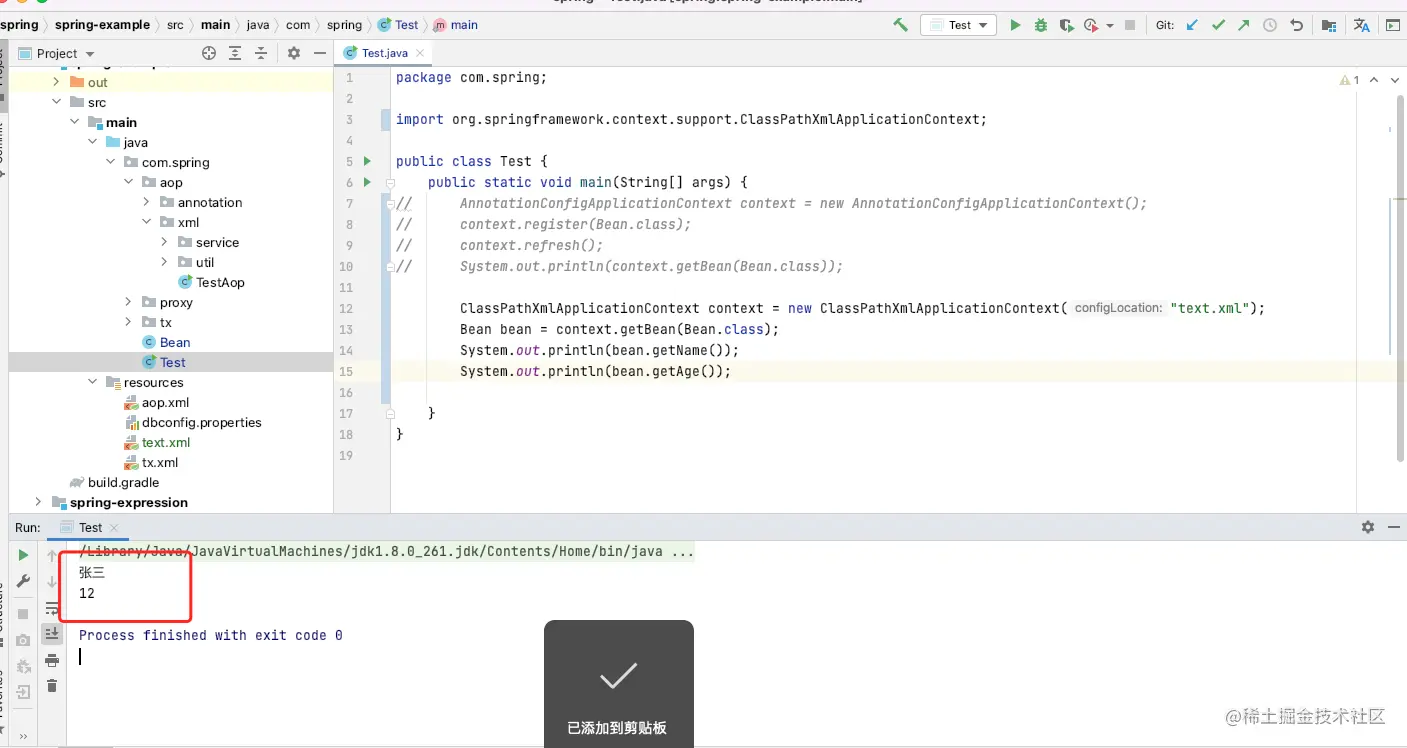Open run configuration wrench in Run panel
Screen dimensions: 1407x748
tap(23, 581)
